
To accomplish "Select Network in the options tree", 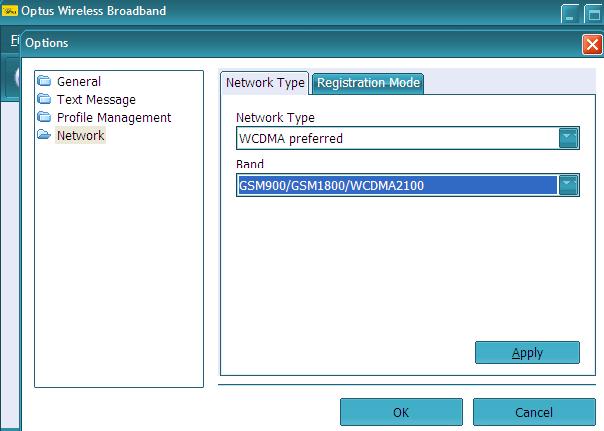I will coord(81,136).
